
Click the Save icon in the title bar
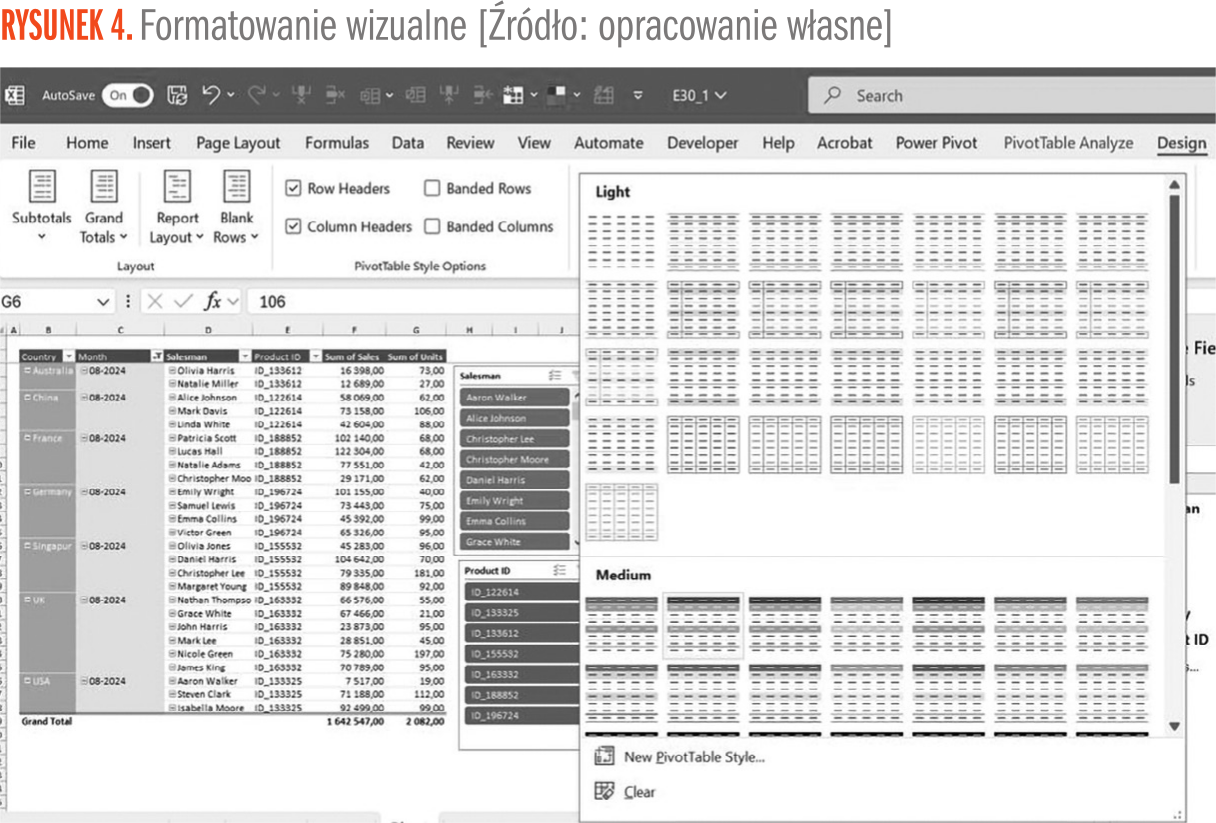(x=177, y=95)
